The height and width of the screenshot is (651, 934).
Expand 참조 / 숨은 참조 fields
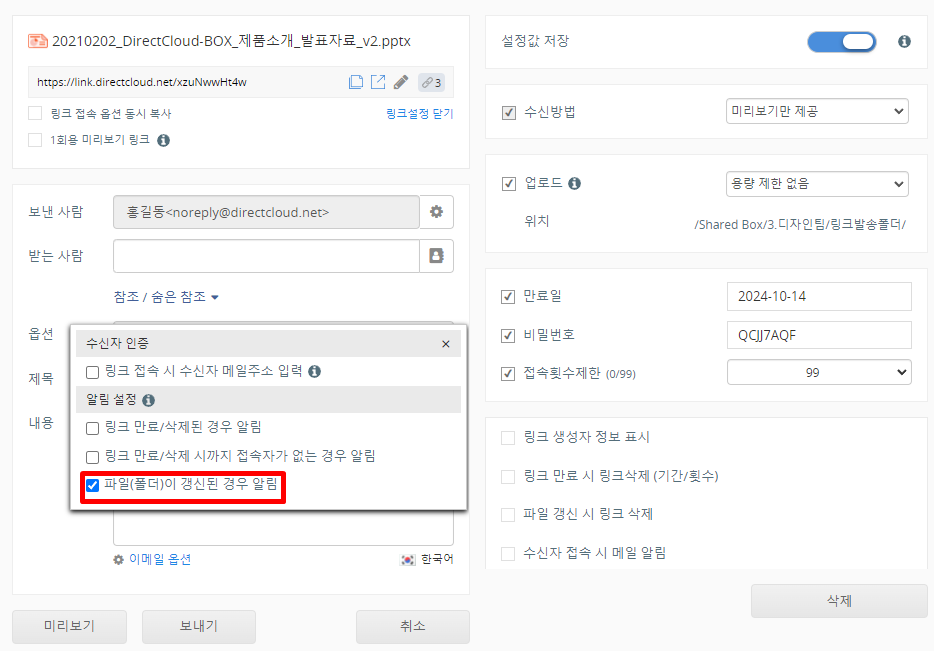(x=166, y=297)
